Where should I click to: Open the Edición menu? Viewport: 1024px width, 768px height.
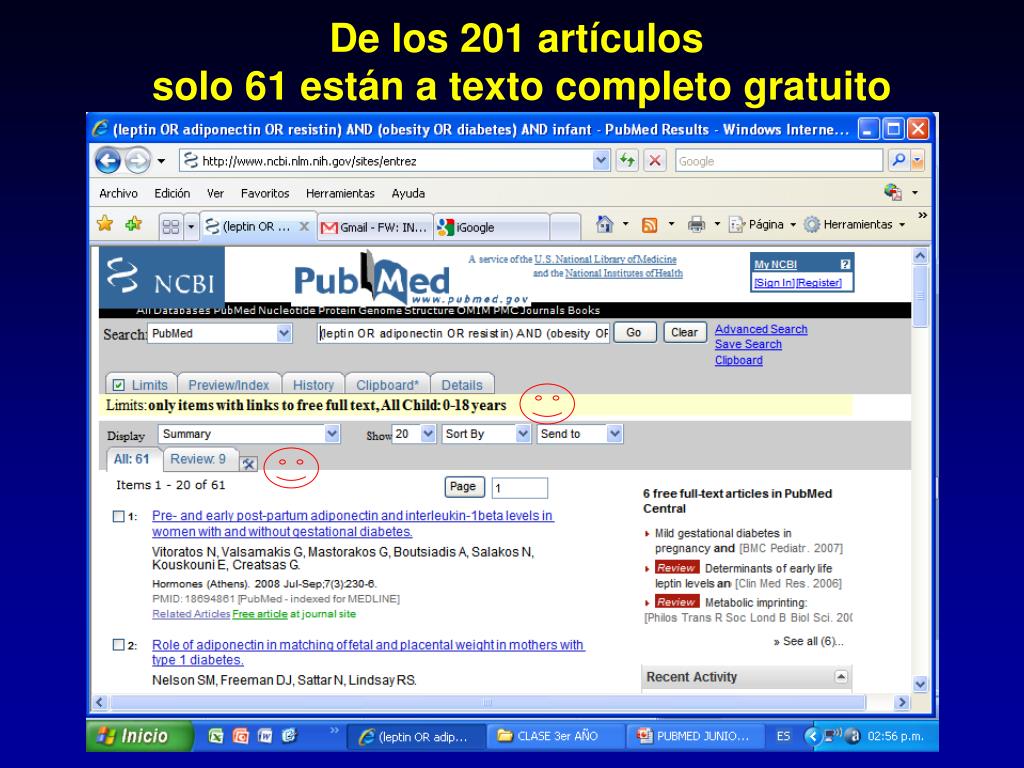[x=172, y=193]
